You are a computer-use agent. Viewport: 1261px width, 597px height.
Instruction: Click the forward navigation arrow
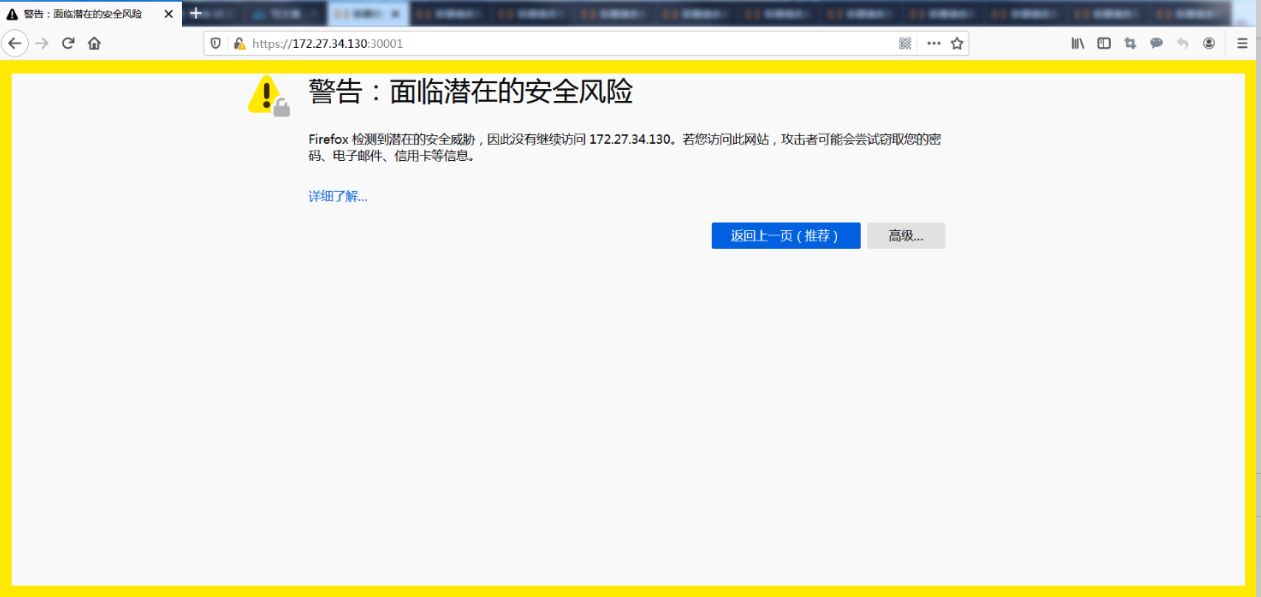(42, 43)
